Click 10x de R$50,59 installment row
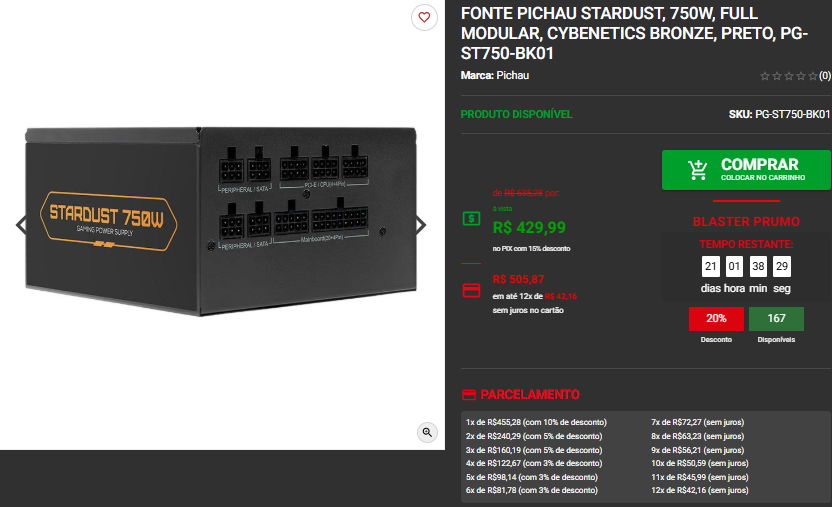Screen dimensions: 832x507 (700, 463)
